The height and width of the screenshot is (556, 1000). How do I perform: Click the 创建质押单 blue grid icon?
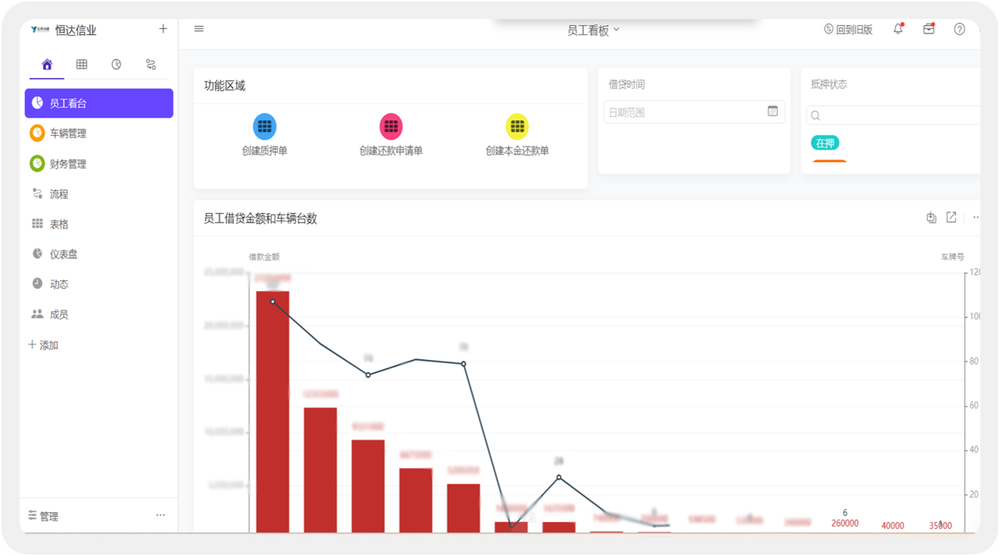(x=264, y=126)
